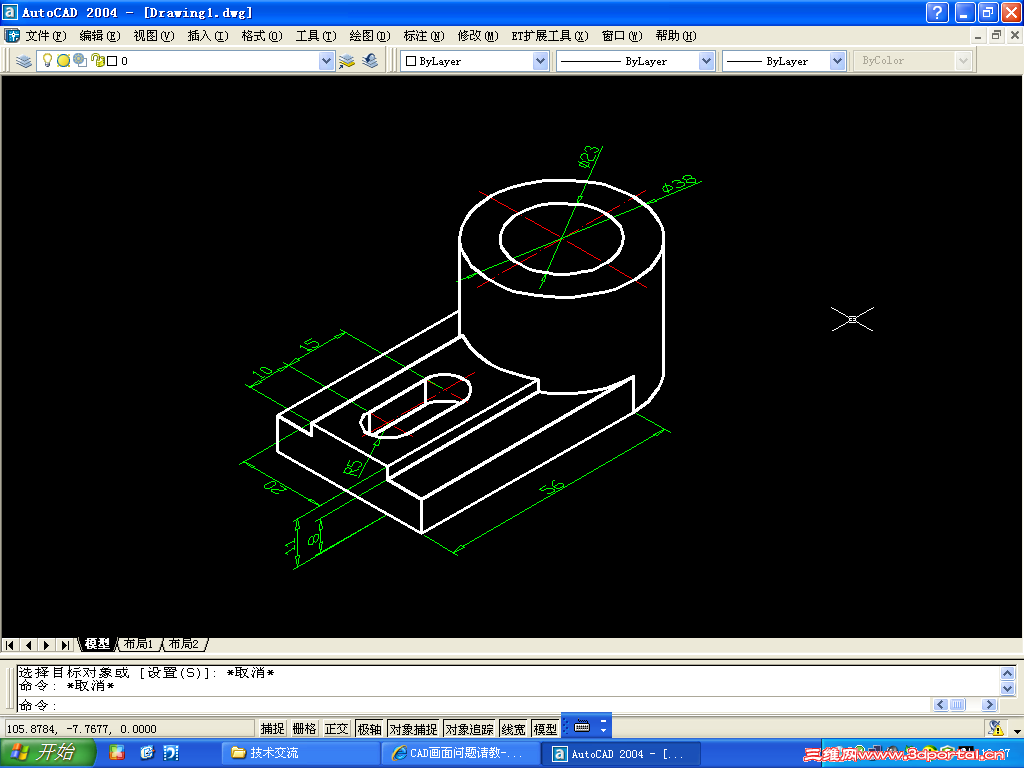Image resolution: width=1024 pixels, height=768 pixels.
Task: Click Make Object's Layer Current icon
Action: coord(347,61)
